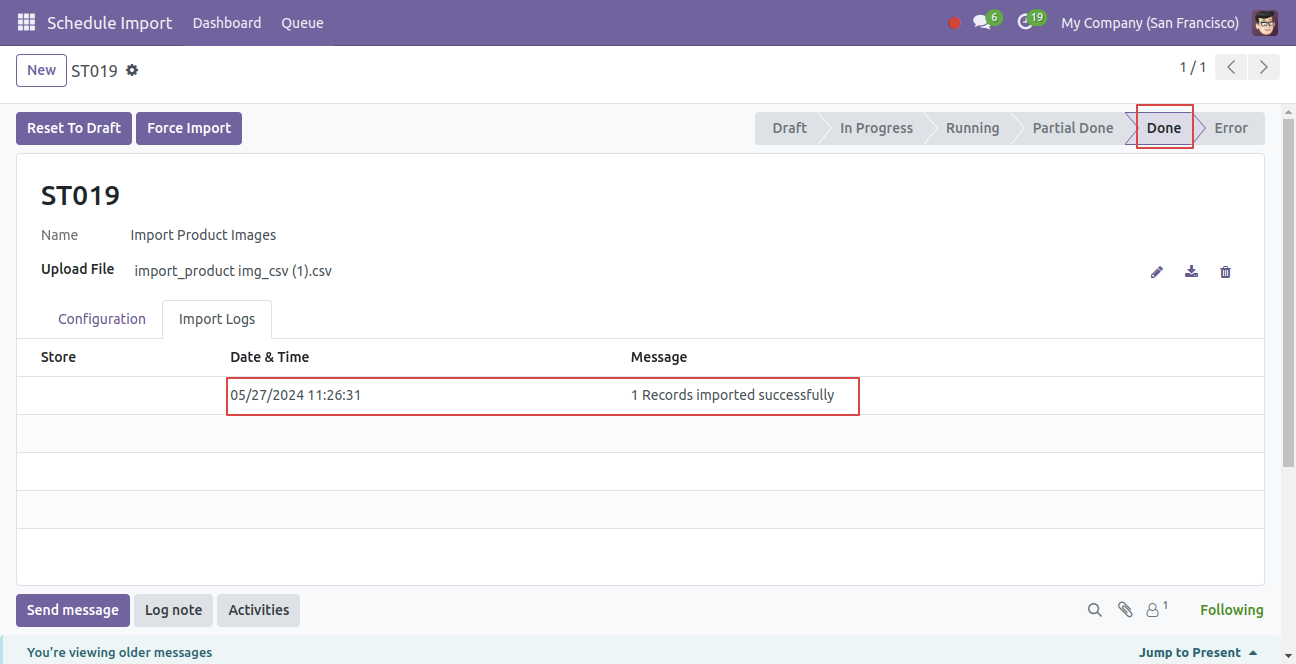This screenshot has width=1296, height=664.
Task: Click the Following button
Action: [1232, 610]
